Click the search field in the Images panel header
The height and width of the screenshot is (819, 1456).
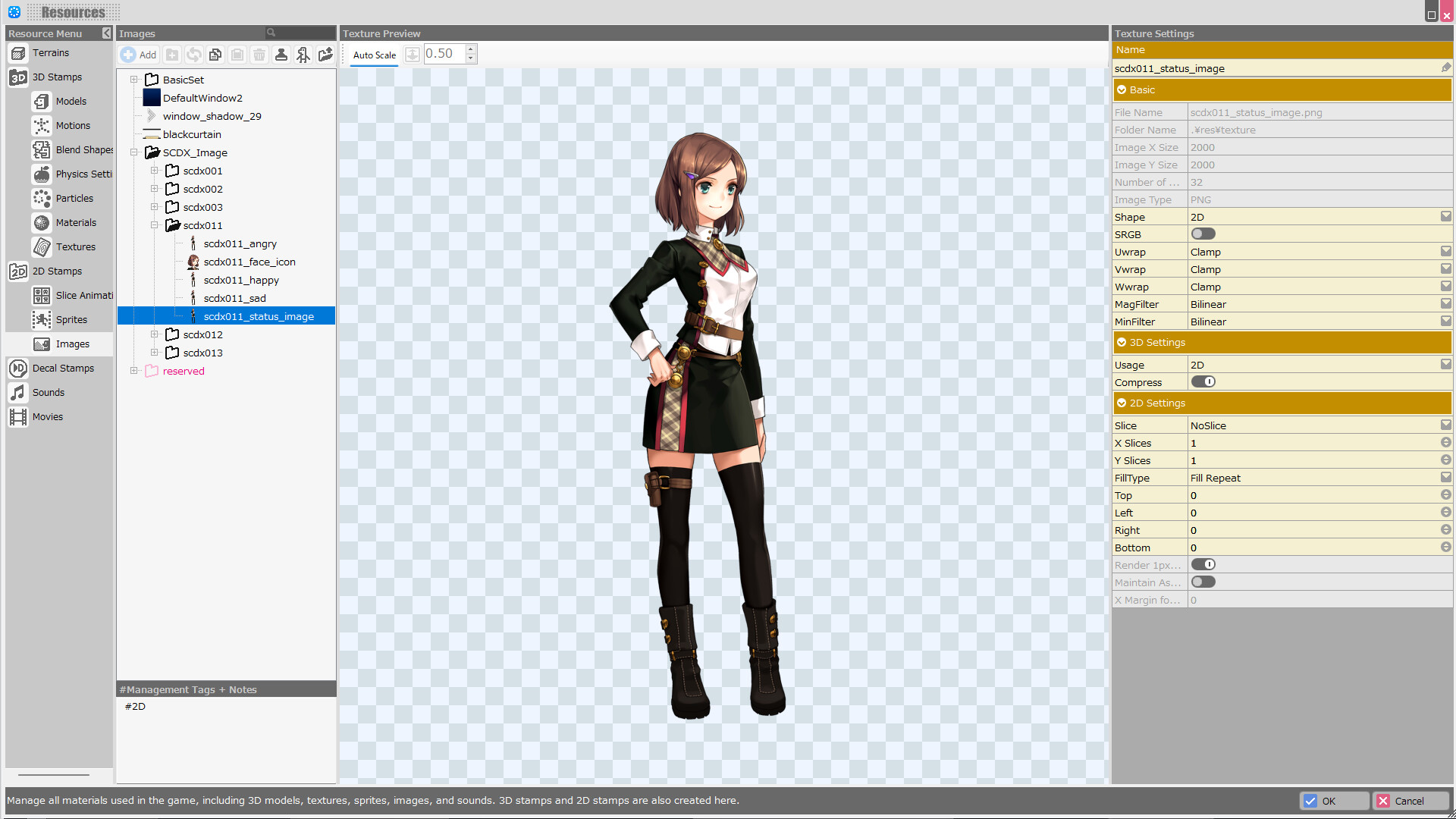[x=300, y=33]
